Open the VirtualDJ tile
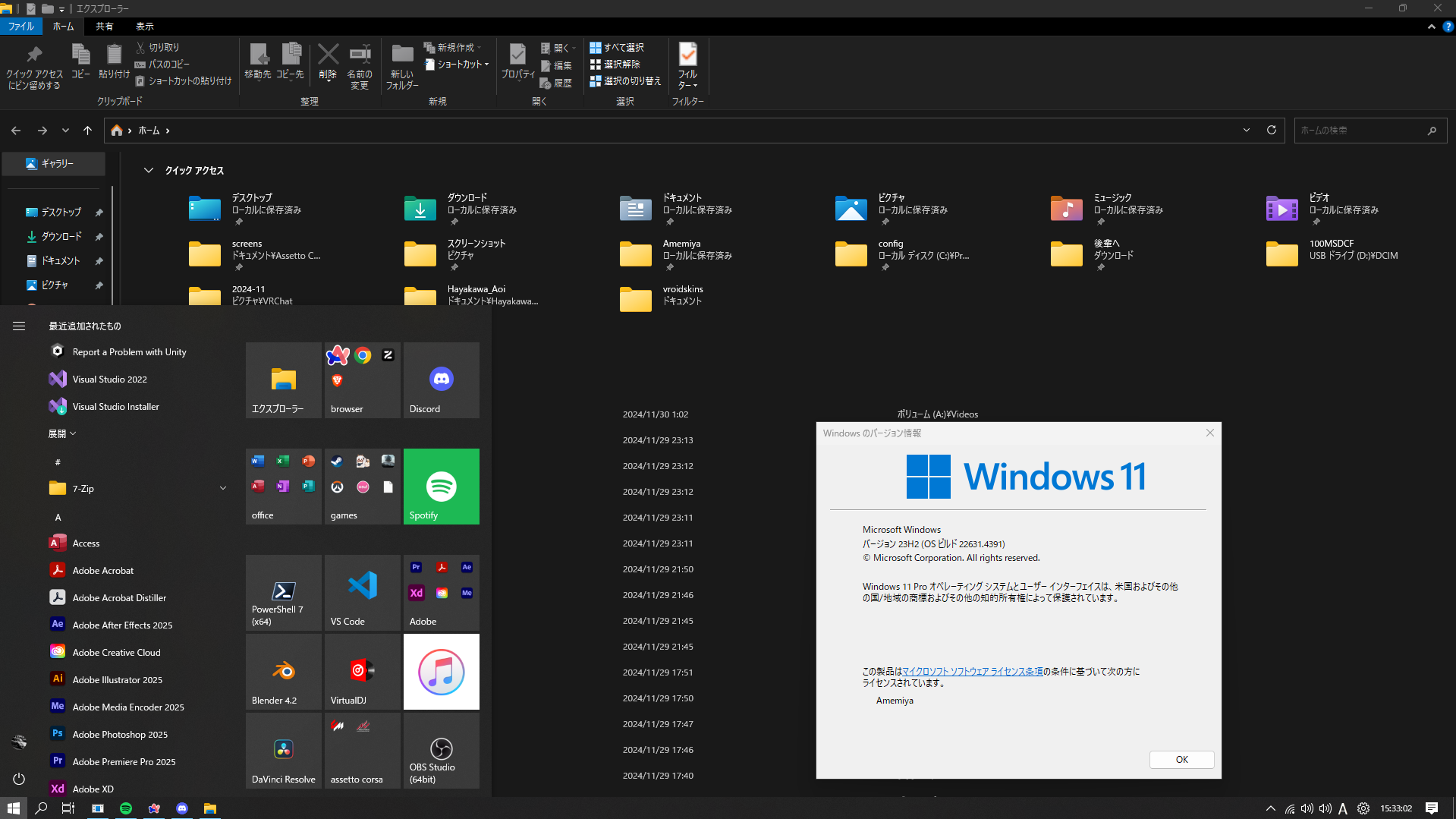This screenshot has width=1456, height=819. click(x=363, y=672)
